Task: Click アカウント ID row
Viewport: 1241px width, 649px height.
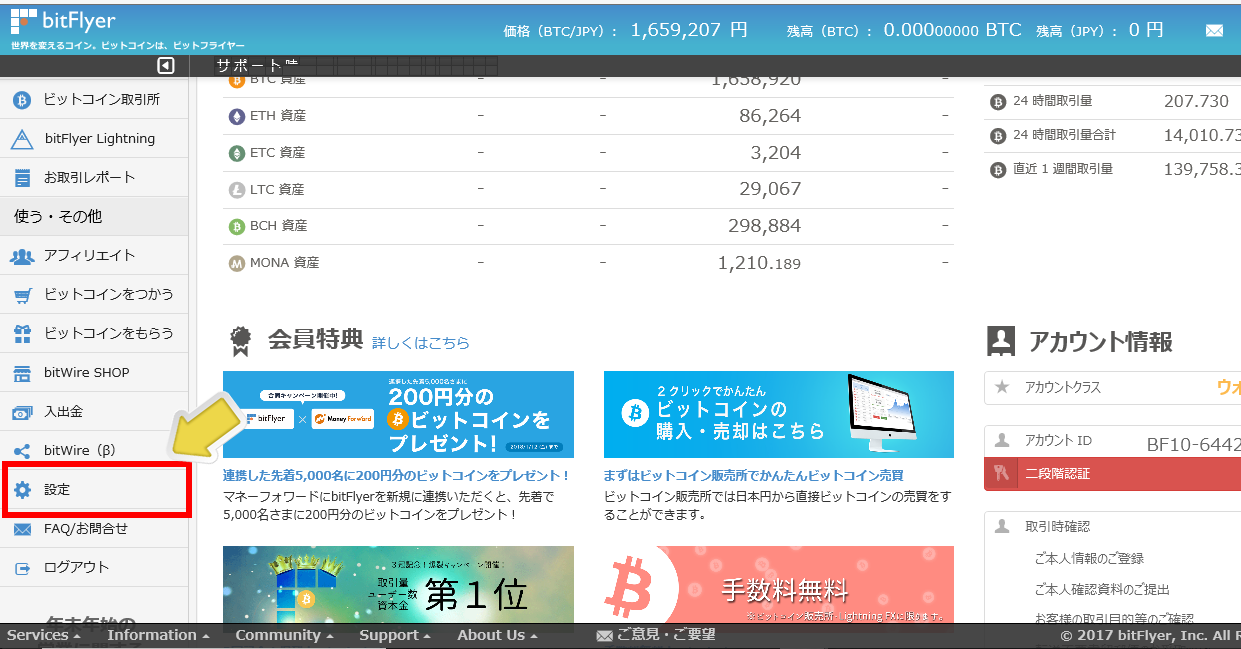Action: [1113, 441]
